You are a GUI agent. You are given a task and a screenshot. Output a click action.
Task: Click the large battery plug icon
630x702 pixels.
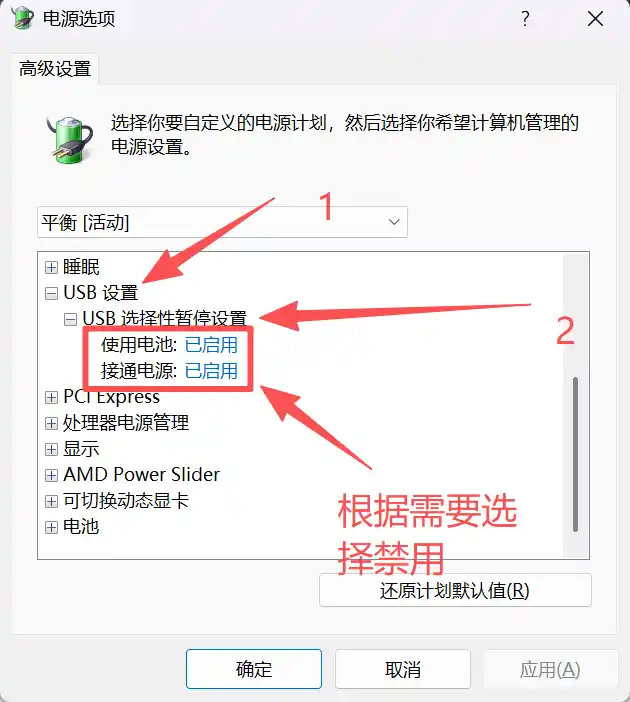click(70, 140)
